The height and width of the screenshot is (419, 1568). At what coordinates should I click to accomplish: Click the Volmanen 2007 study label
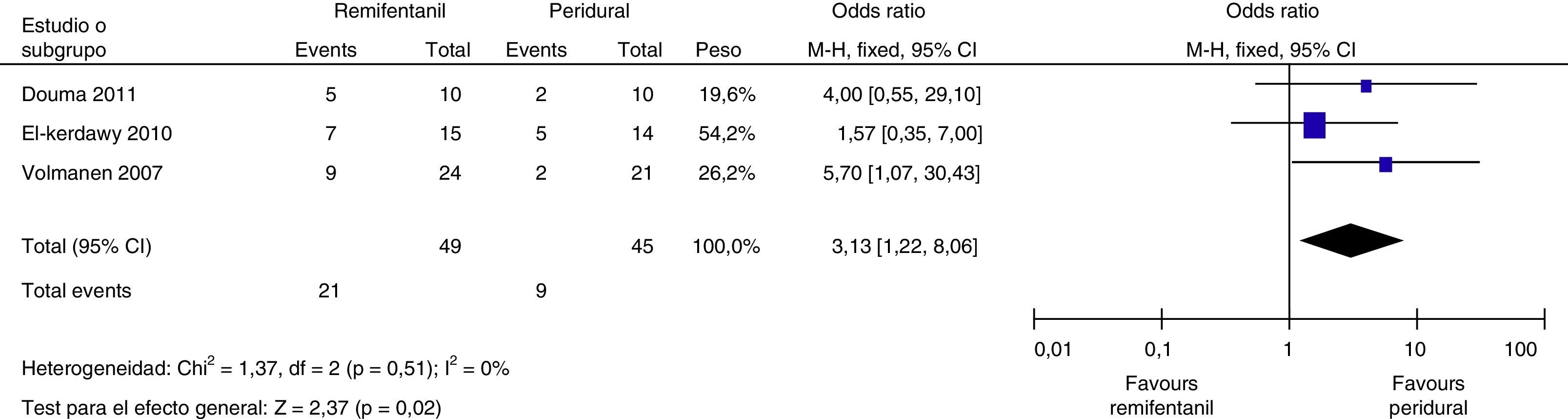(x=92, y=173)
